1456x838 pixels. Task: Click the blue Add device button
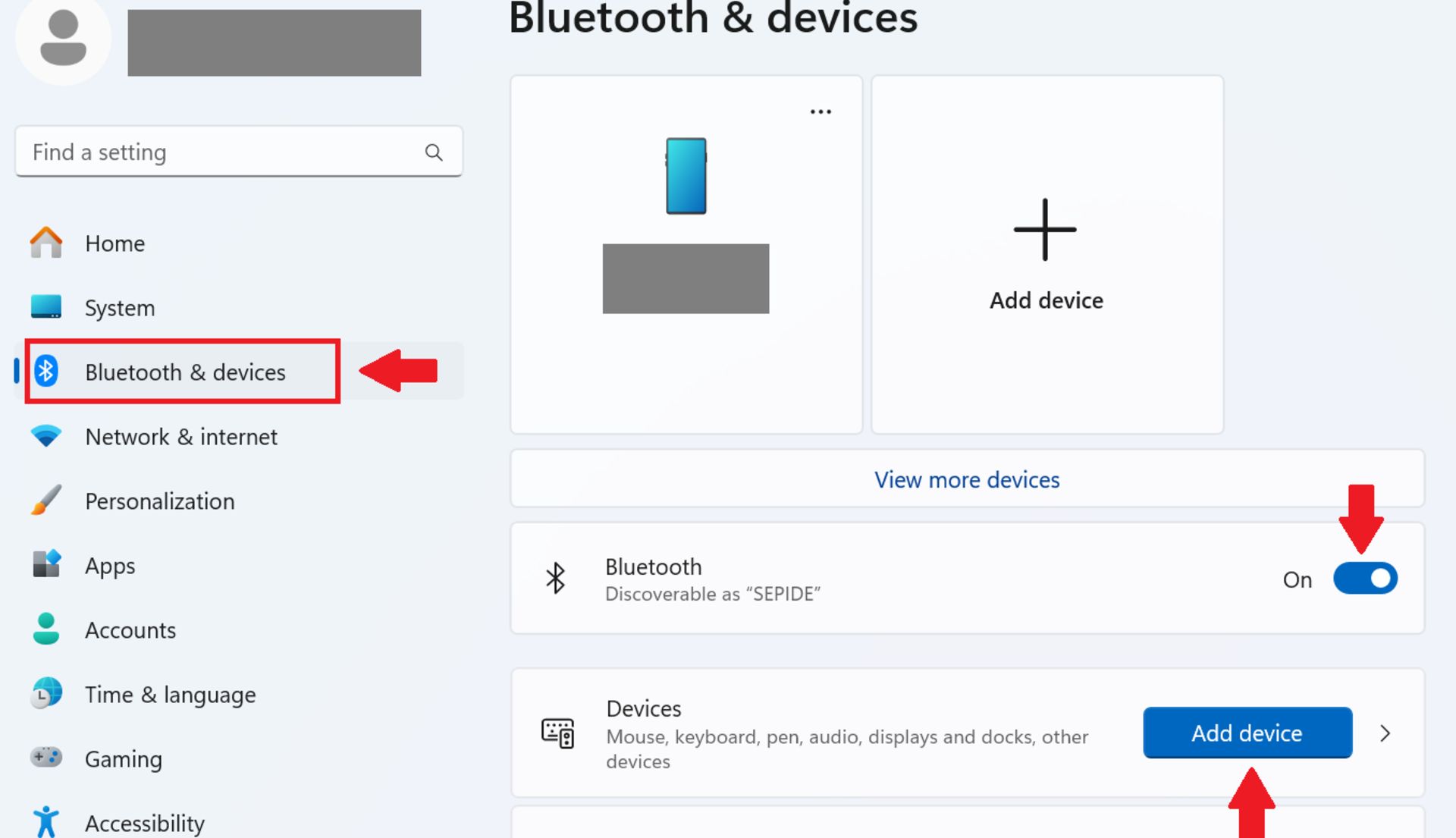point(1247,733)
